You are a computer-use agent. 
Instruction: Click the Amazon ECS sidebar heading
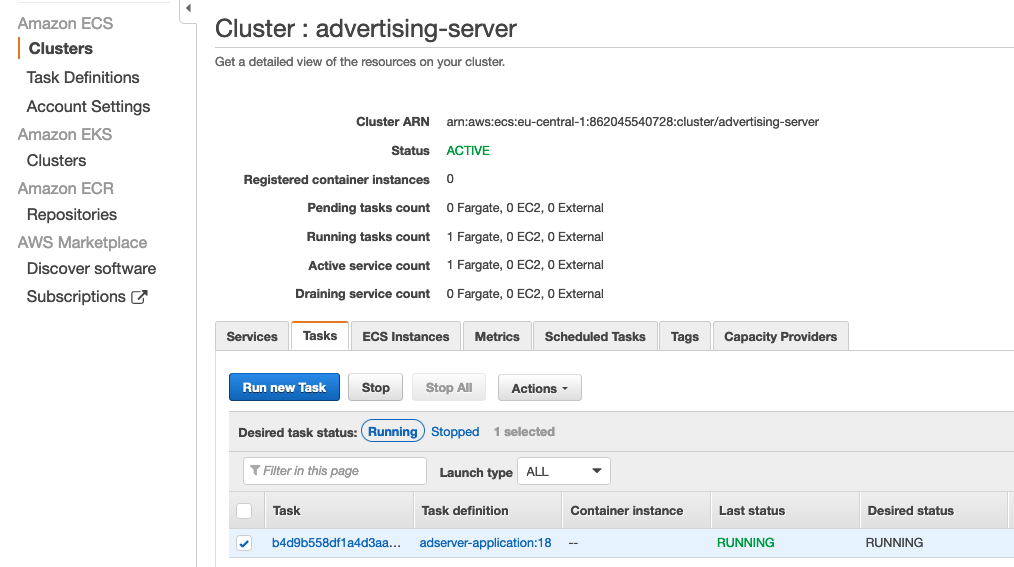pos(65,23)
